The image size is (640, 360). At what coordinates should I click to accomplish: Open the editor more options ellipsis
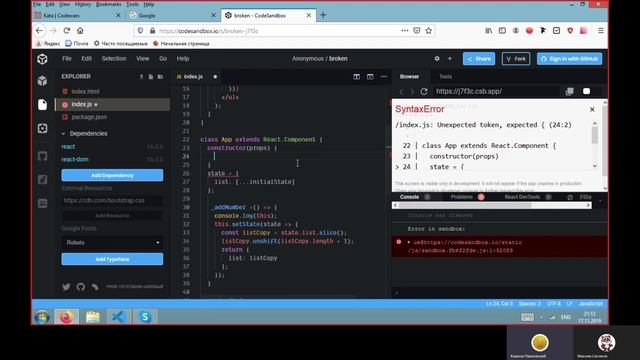[384, 77]
